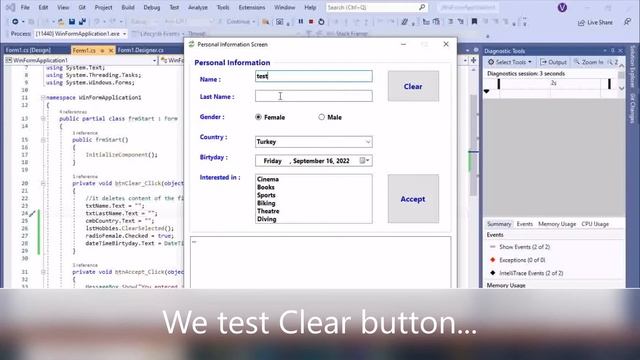Click the Live Share icon

tap(581, 22)
